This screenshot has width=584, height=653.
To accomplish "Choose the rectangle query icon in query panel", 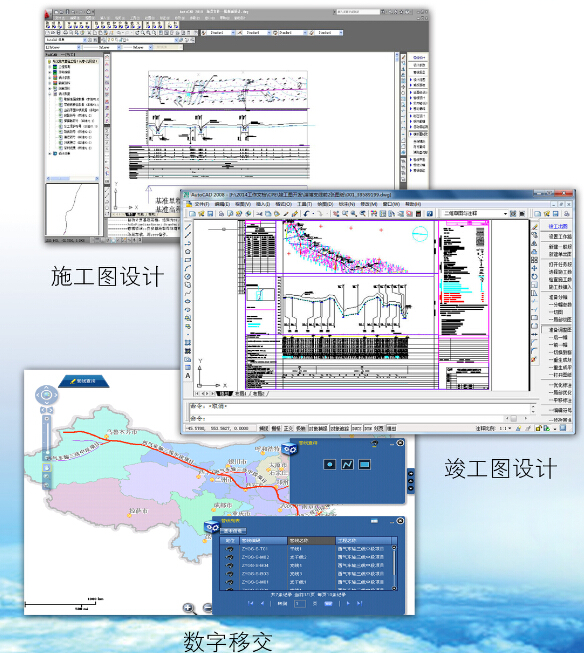I will [364, 464].
